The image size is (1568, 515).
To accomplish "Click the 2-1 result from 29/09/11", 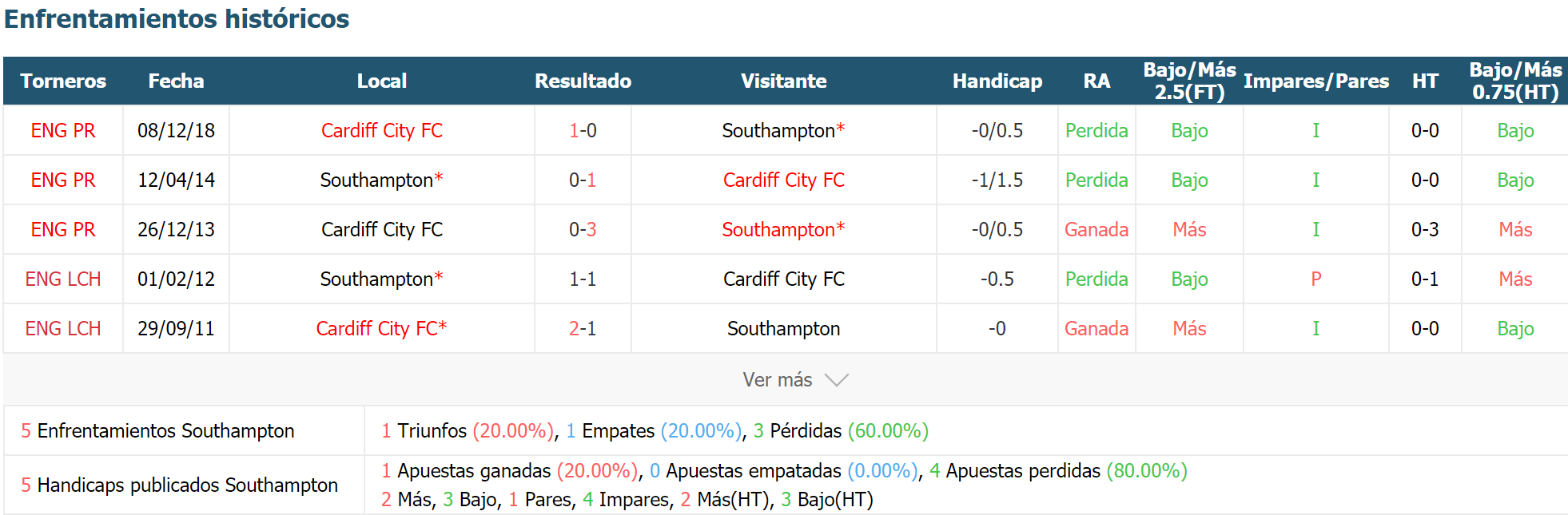I will point(583,328).
